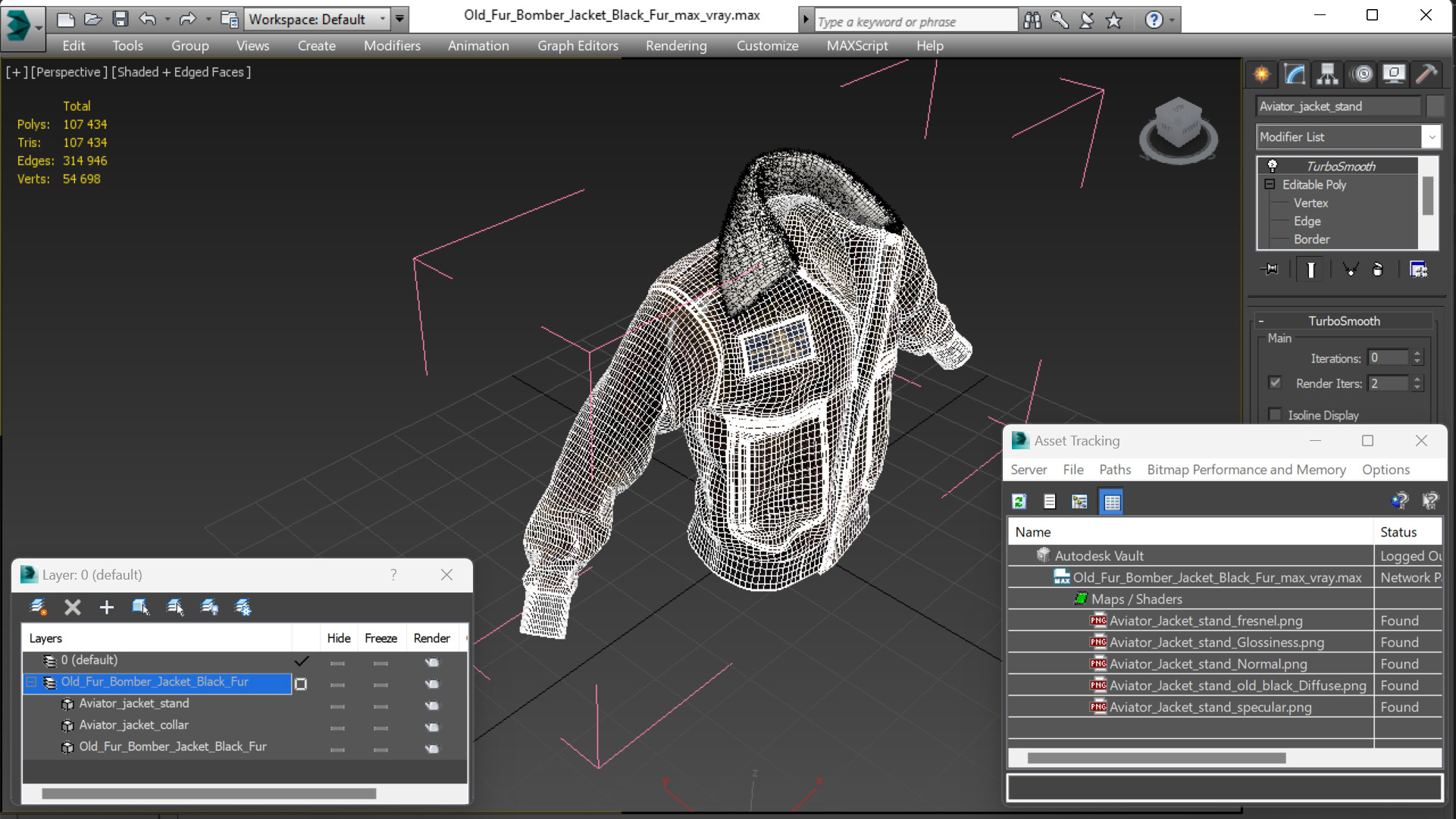1456x819 pixels.
Task: Uncheck the Render Iters checkbox
Action: (1275, 383)
